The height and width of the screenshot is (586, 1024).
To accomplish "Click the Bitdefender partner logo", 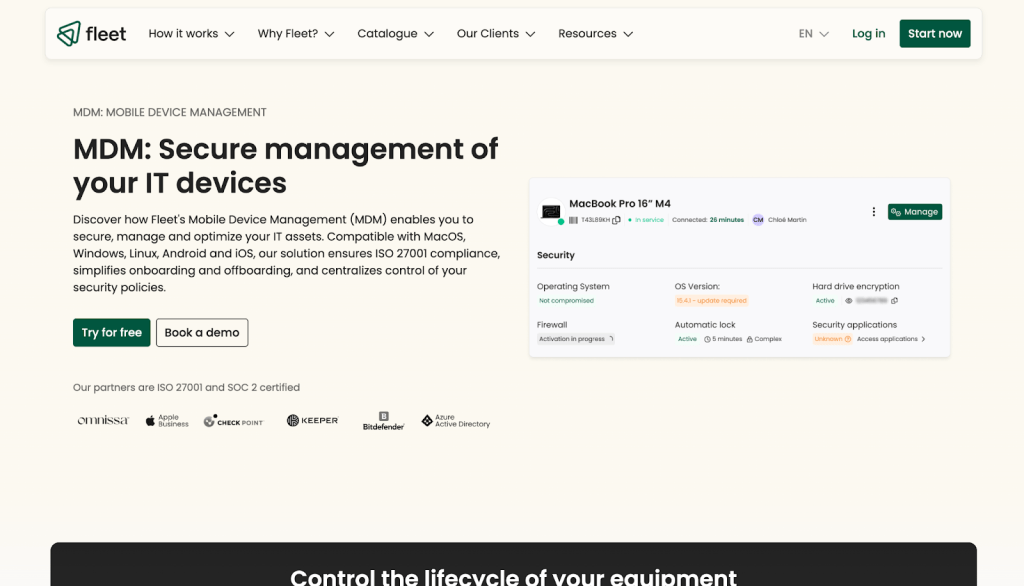I will pyautogui.click(x=383, y=421).
